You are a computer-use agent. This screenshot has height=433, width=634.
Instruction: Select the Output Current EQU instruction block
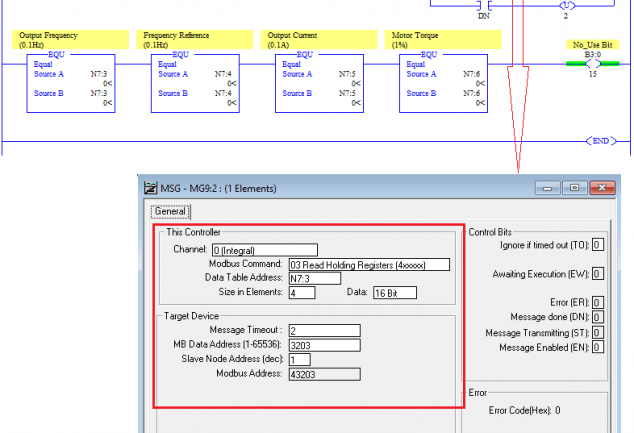tap(319, 83)
